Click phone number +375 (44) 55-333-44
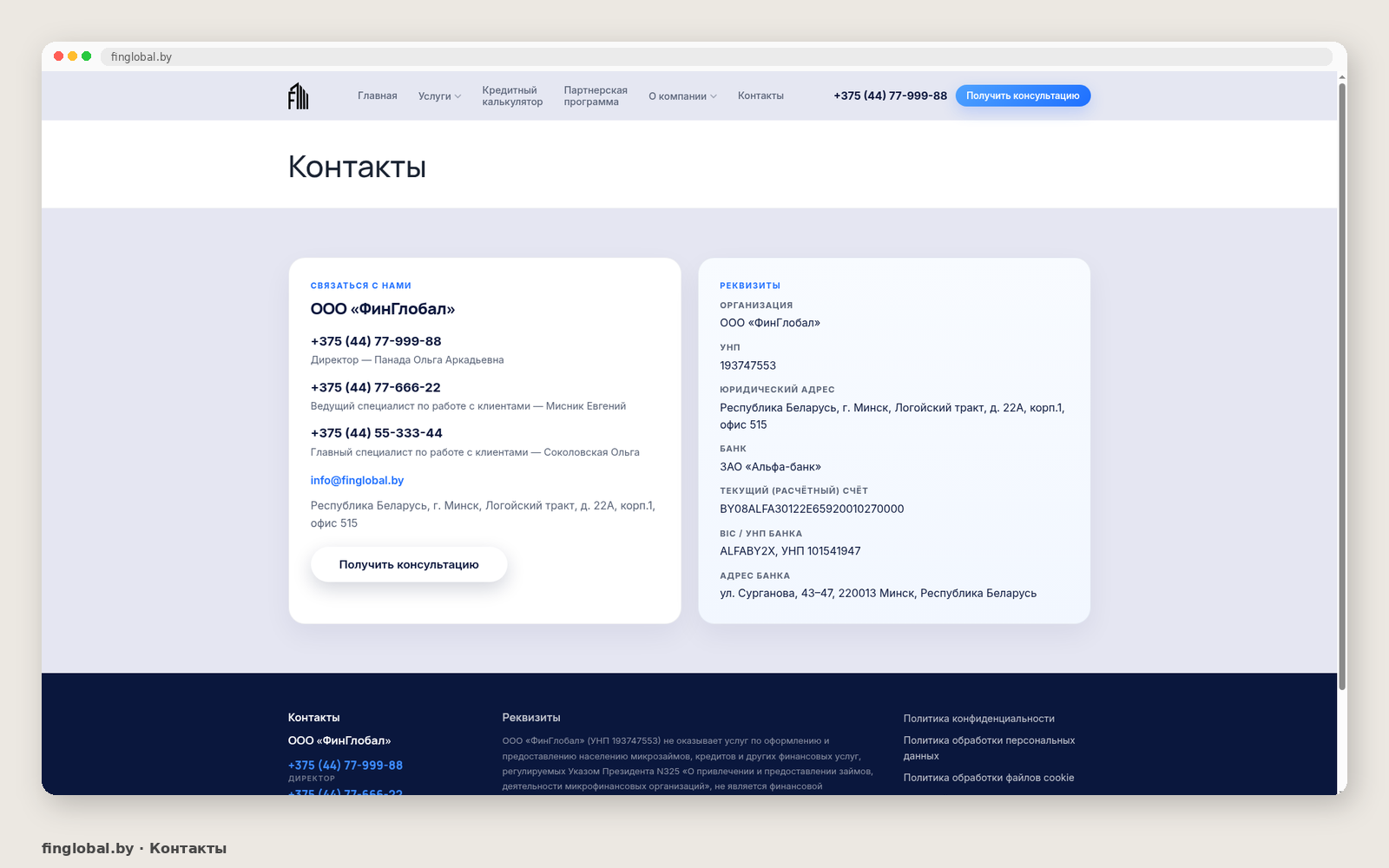 pos(377,432)
